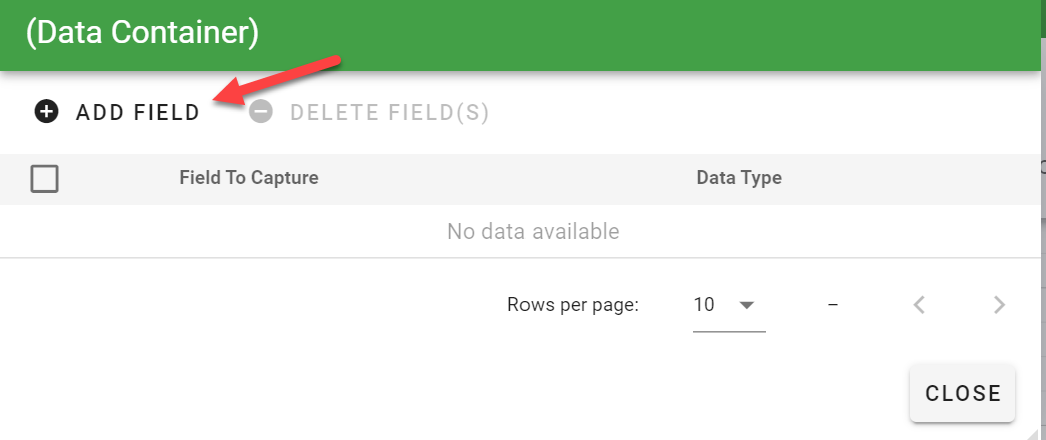Click the Rows per page label
Viewport: 1046px width, 440px height.
click(572, 305)
